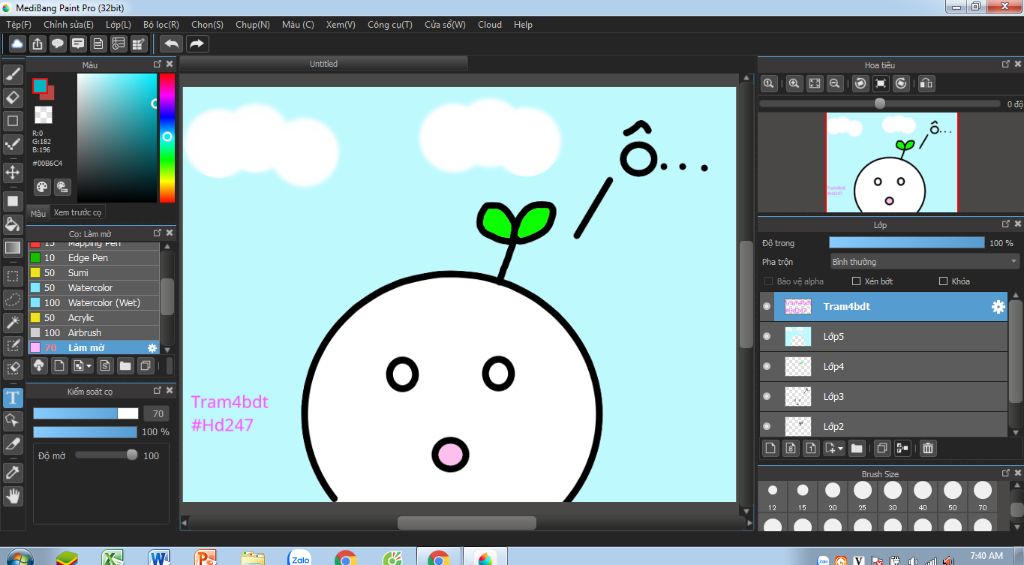Click the hue spectrum bar

167,137
